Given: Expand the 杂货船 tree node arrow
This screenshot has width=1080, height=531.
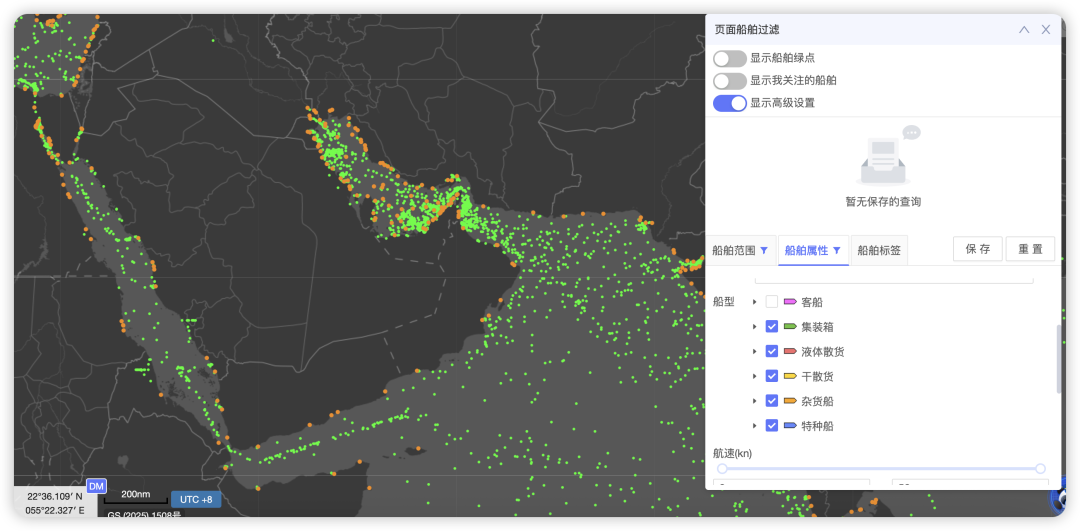Looking at the screenshot, I should pyautogui.click(x=755, y=401).
